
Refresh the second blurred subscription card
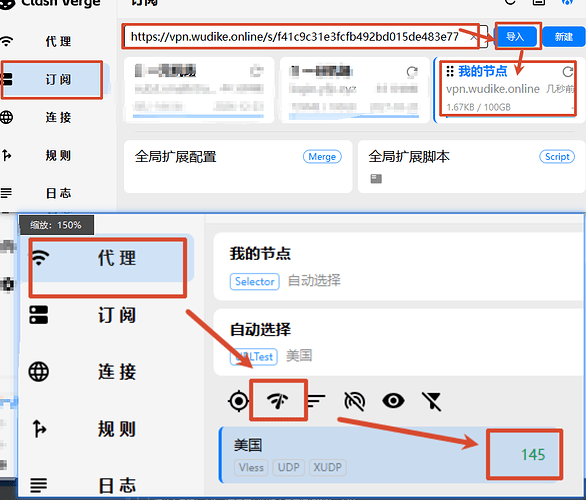[x=412, y=71]
